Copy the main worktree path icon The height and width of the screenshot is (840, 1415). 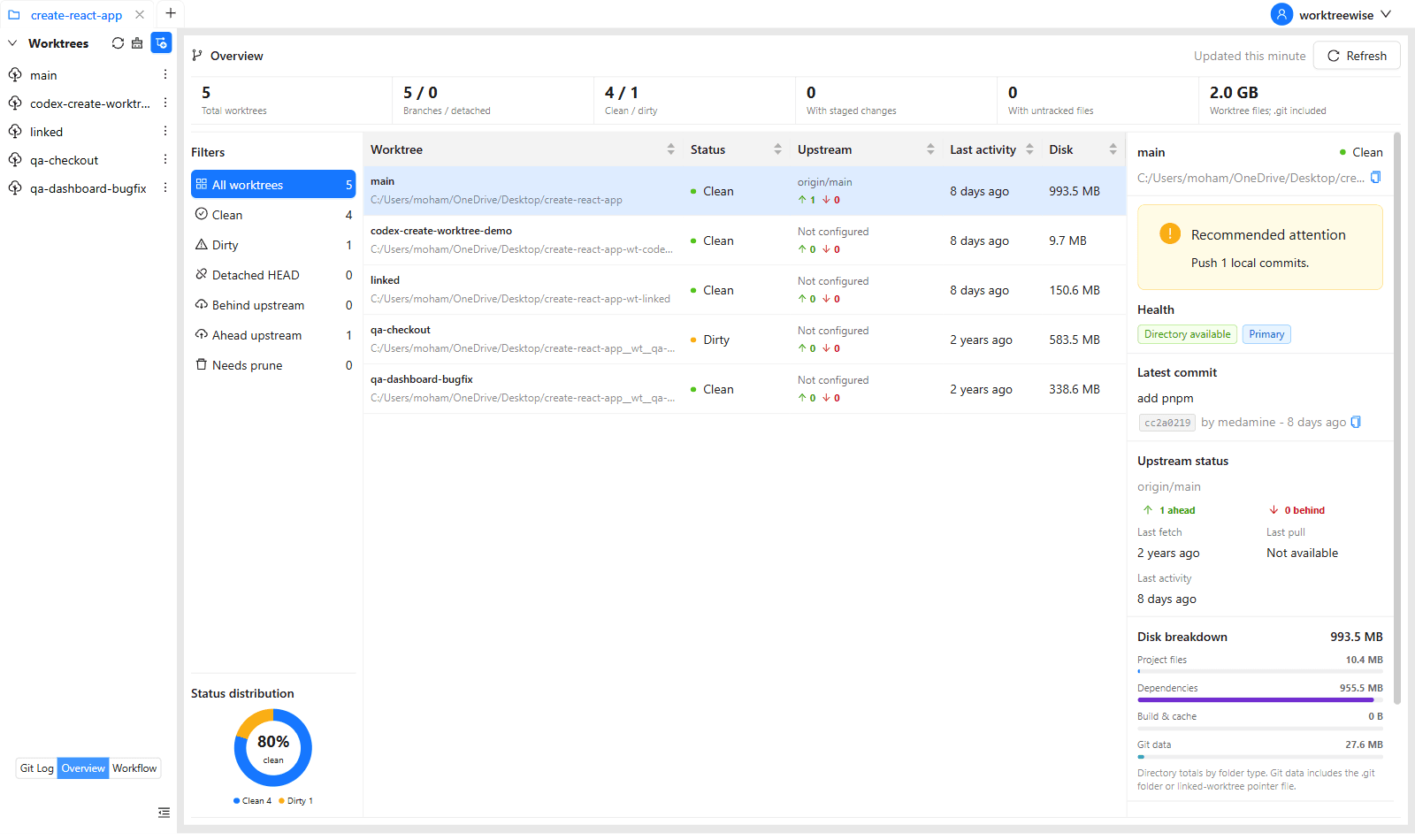click(1375, 178)
